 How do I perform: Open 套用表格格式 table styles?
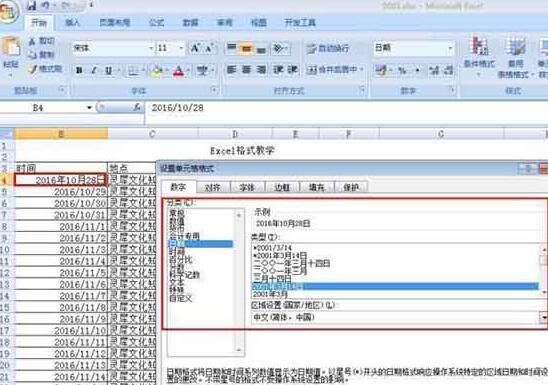tap(515, 56)
